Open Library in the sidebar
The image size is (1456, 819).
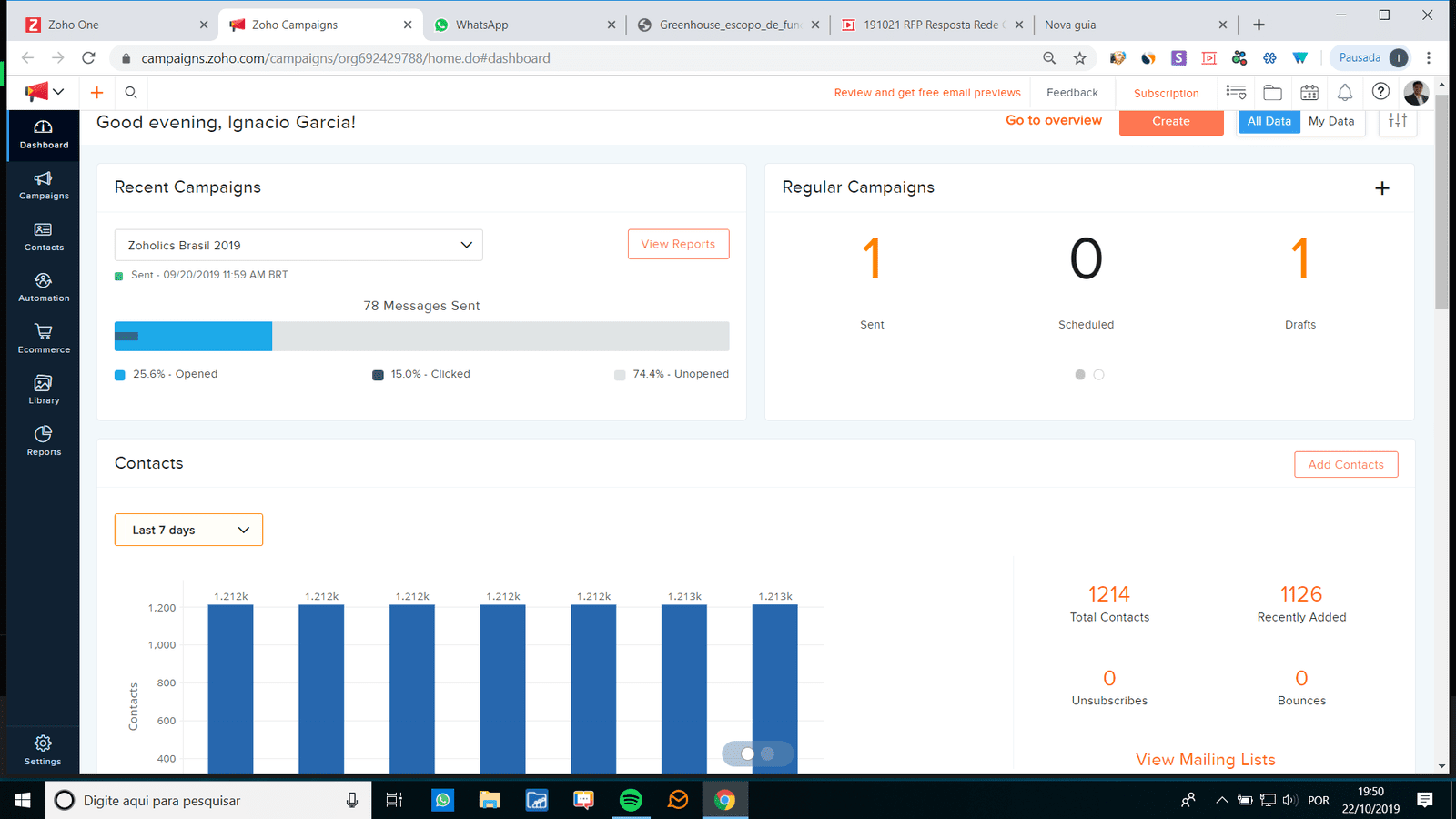click(x=44, y=389)
